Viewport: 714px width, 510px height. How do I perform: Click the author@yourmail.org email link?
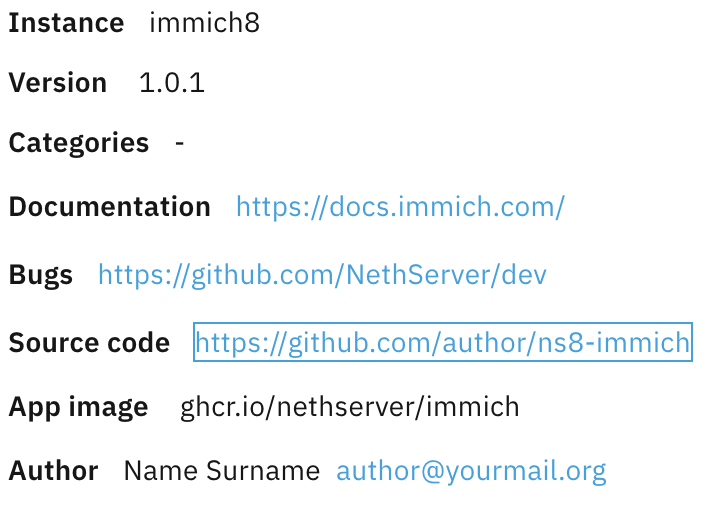(471, 471)
